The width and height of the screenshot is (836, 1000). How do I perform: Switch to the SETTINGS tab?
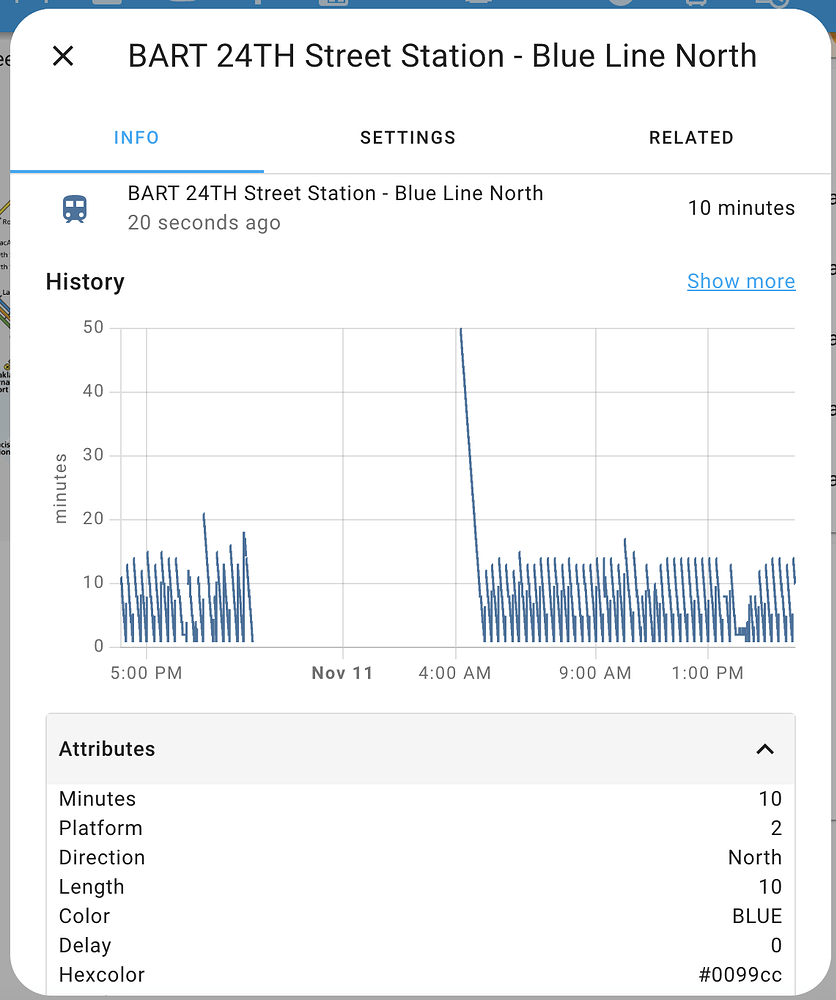tap(408, 138)
